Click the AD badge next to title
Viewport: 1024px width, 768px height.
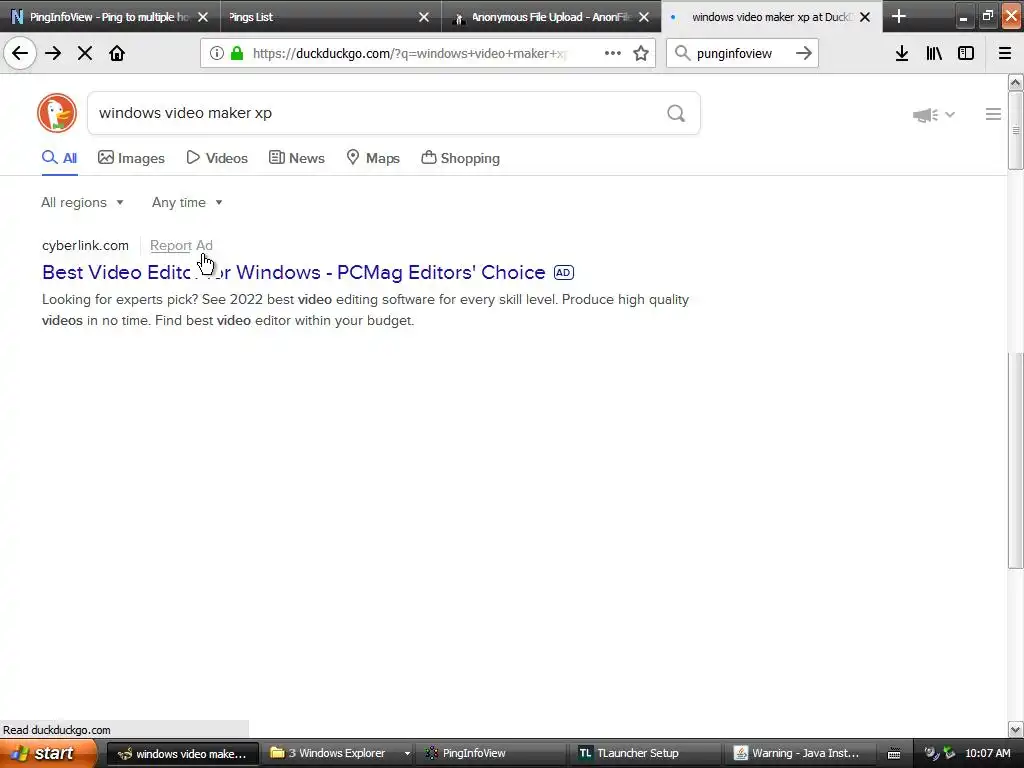[564, 272]
